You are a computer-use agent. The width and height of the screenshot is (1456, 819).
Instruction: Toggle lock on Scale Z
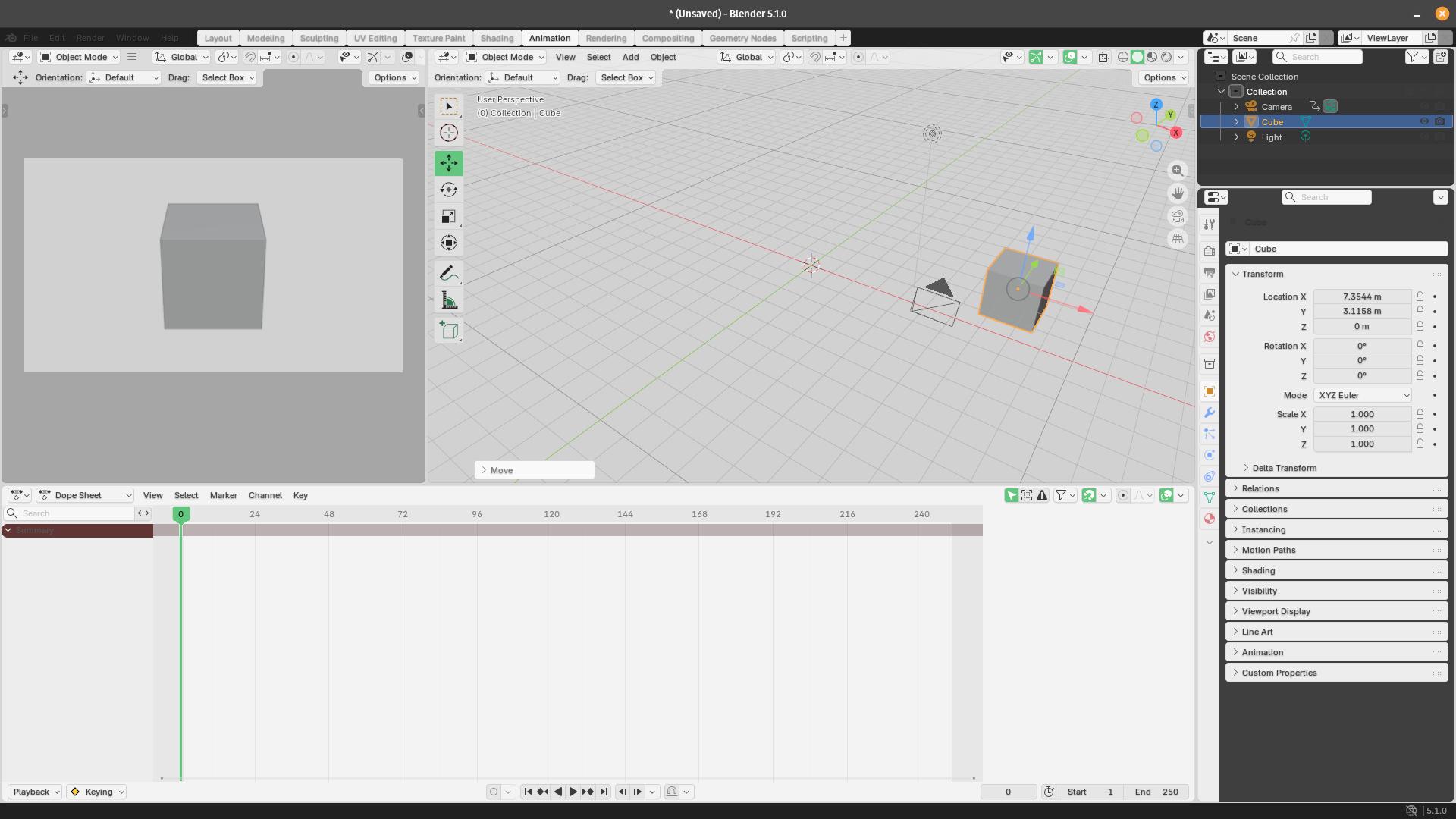1420,444
